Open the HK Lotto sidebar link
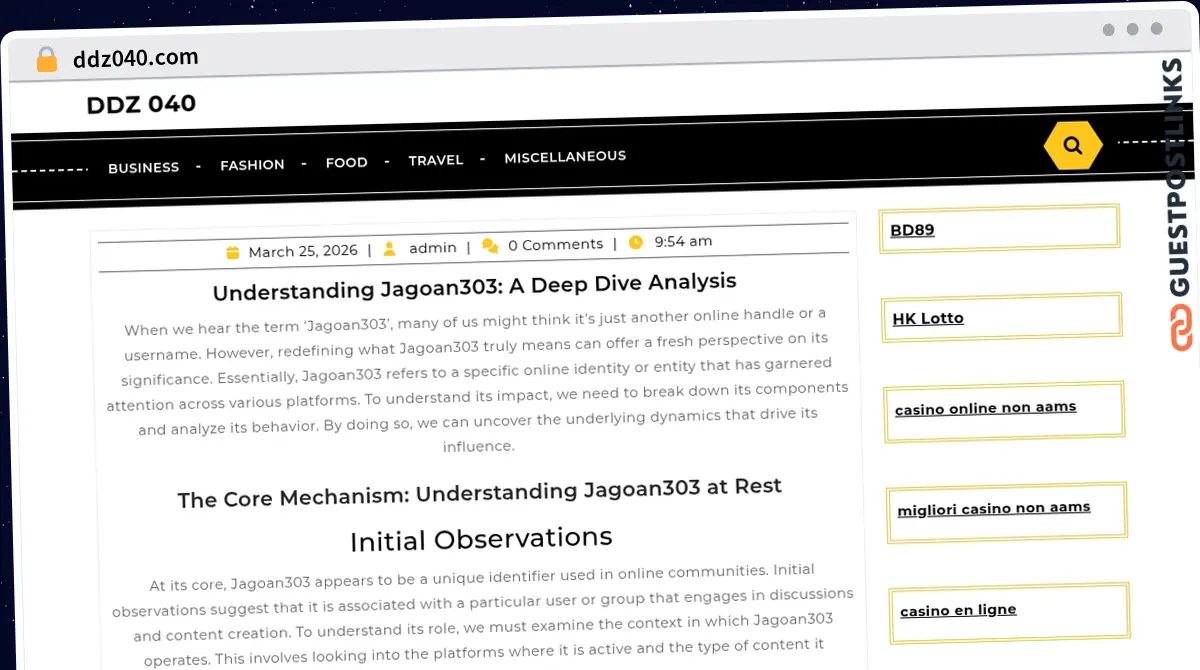The image size is (1200, 670). [928, 318]
